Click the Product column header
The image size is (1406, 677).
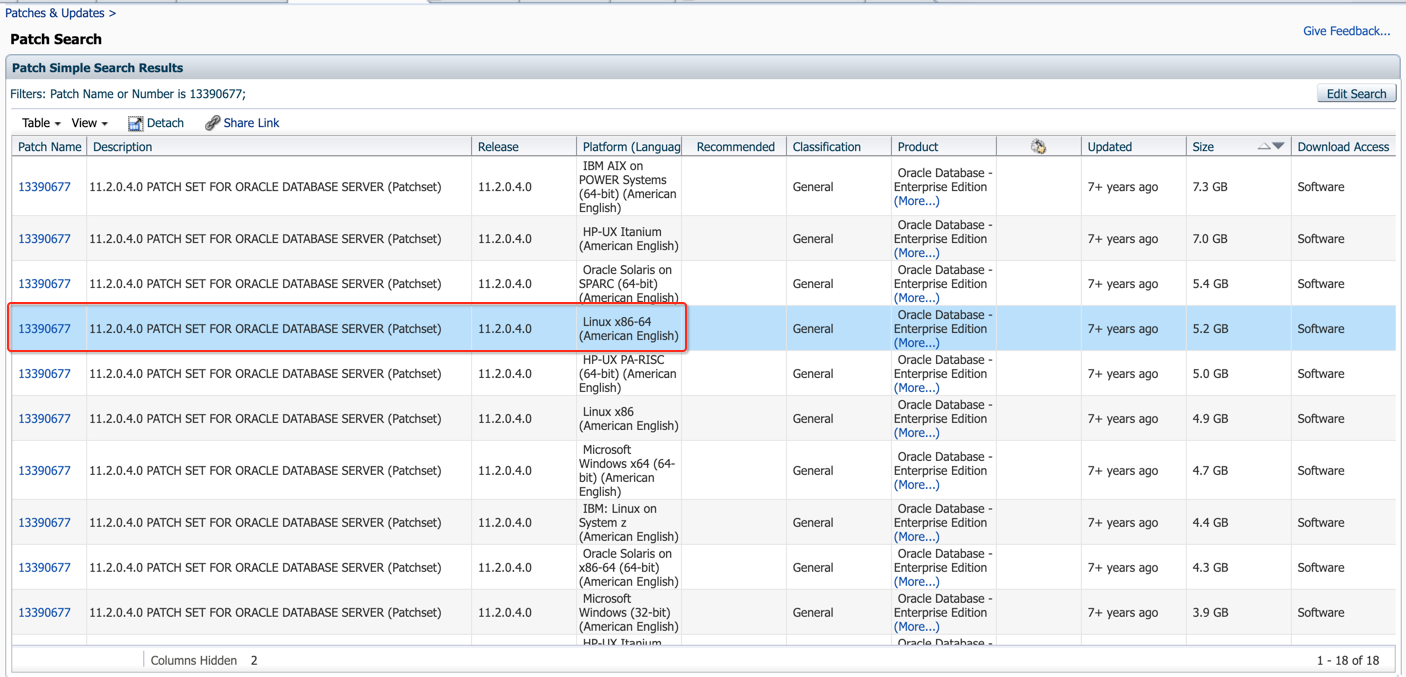[x=944, y=147]
